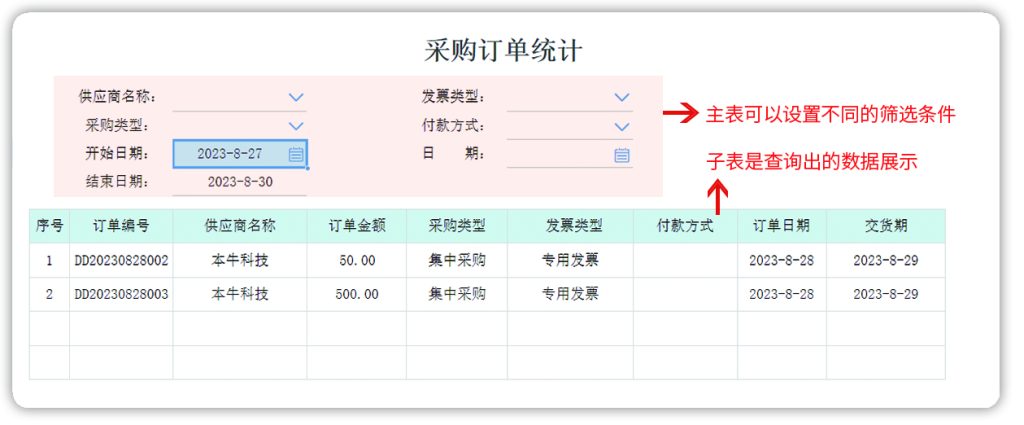Click the 结束日期: filter label
Screen dimensions: 1024x425
(118, 182)
